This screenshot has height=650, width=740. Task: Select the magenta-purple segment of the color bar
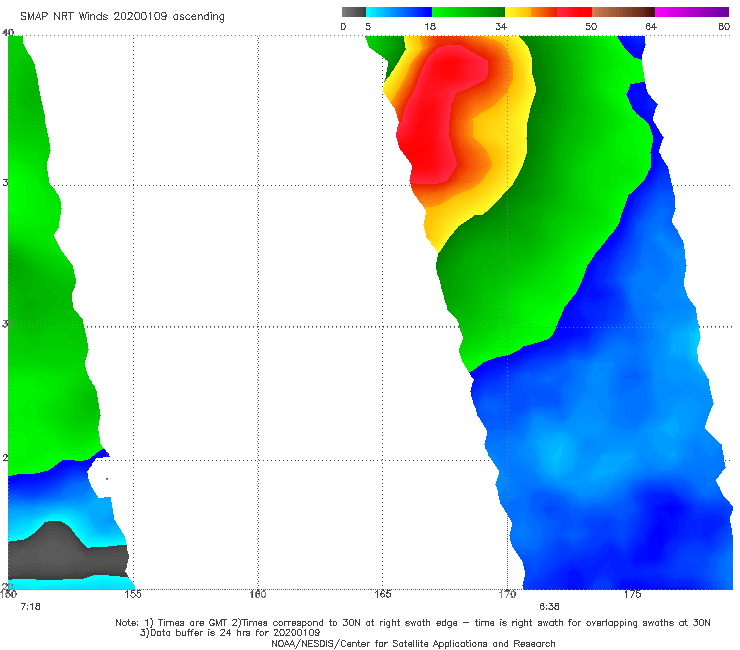pos(692,12)
